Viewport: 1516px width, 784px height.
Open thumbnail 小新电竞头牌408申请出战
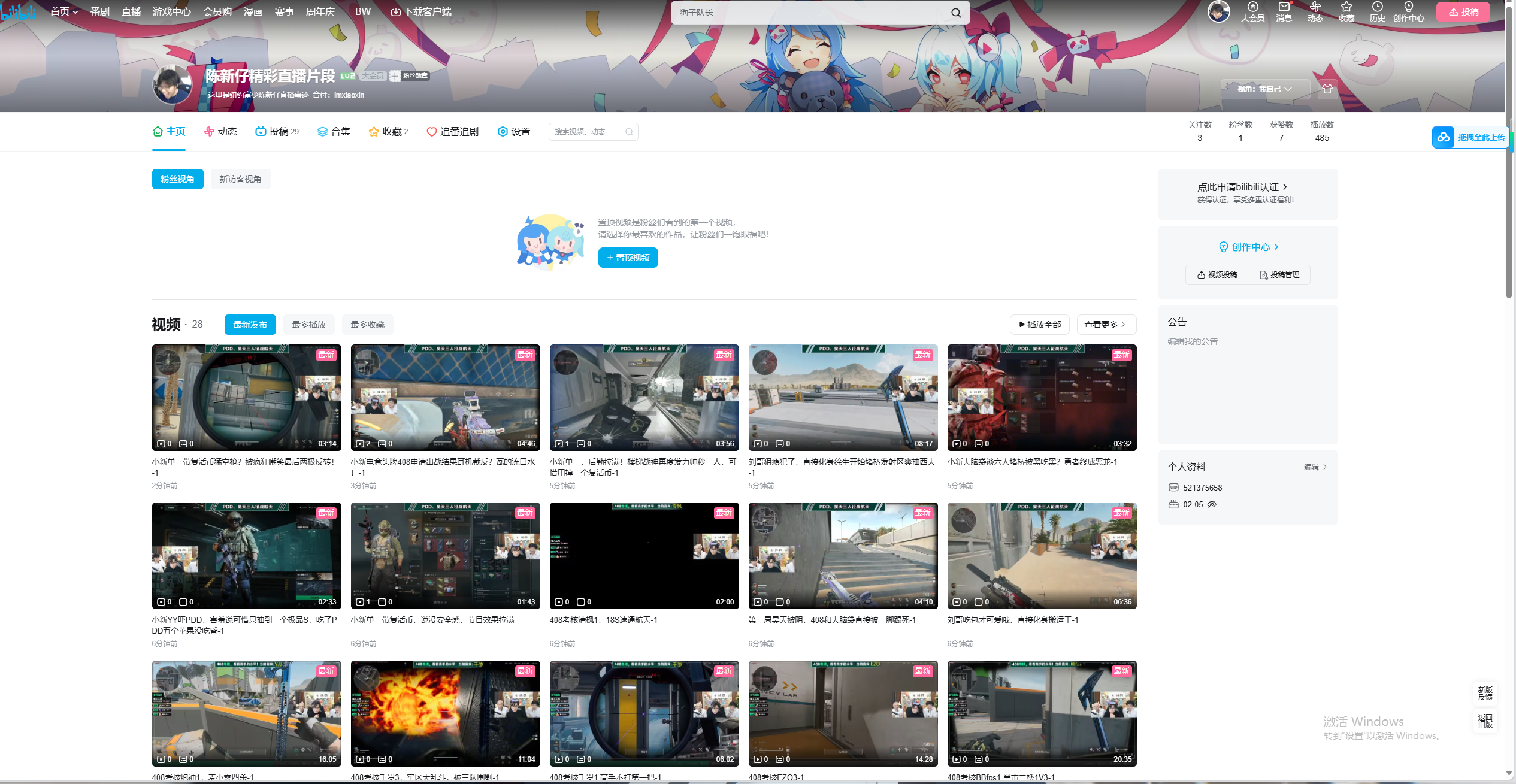[x=445, y=397]
